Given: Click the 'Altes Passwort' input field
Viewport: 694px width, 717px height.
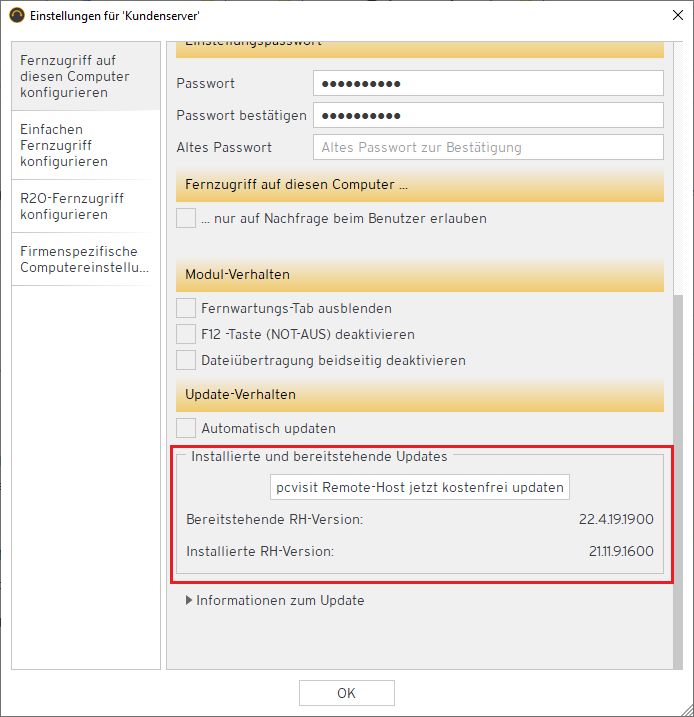Looking at the screenshot, I should (x=488, y=147).
